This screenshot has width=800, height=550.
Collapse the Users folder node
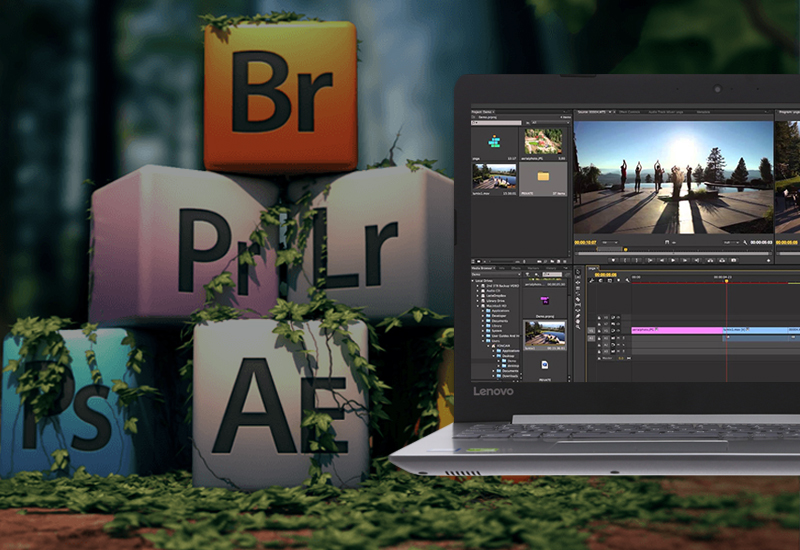pyautogui.click(x=483, y=341)
